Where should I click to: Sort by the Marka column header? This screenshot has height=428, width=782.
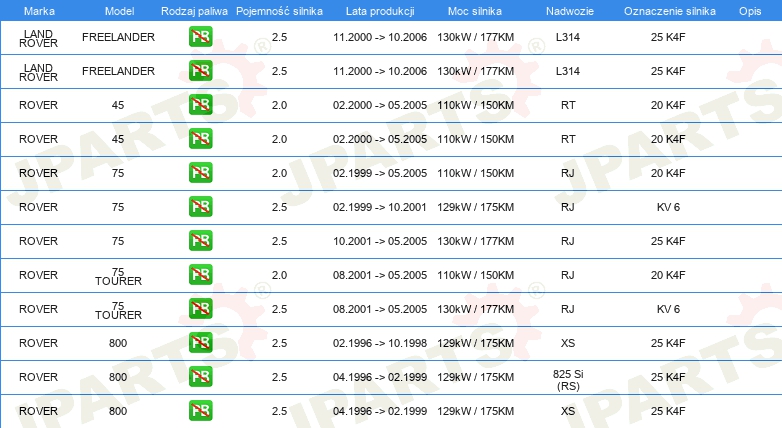(x=39, y=11)
